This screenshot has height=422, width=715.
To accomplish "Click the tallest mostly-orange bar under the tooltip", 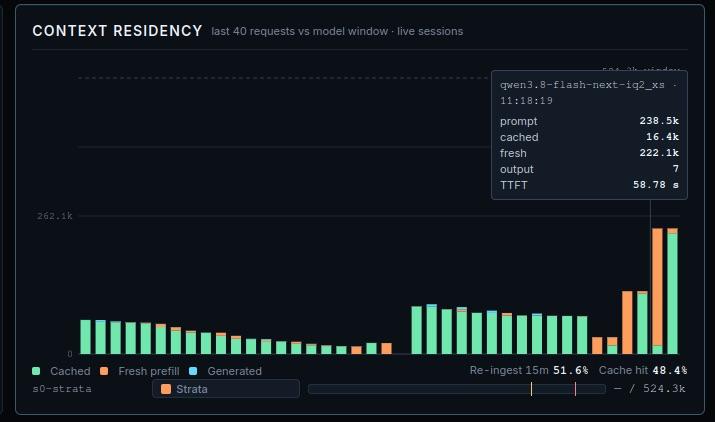I will [657, 291].
